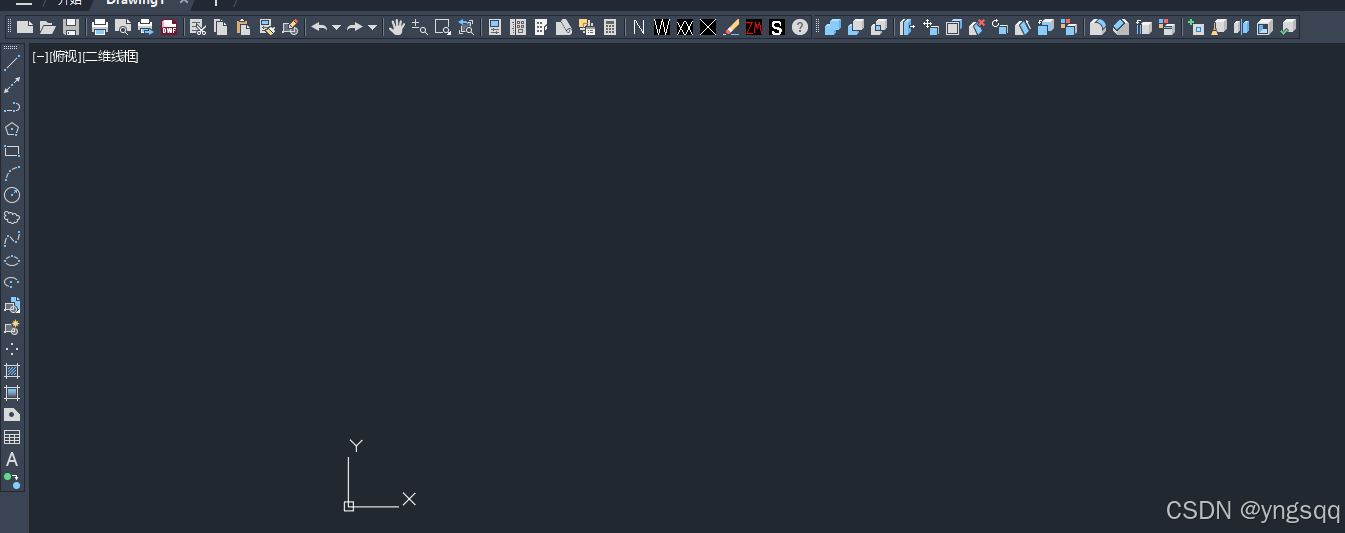The width and height of the screenshot is (1345, 533).
Task: Click the Shell solid icon
Action: coord(1265,27)
